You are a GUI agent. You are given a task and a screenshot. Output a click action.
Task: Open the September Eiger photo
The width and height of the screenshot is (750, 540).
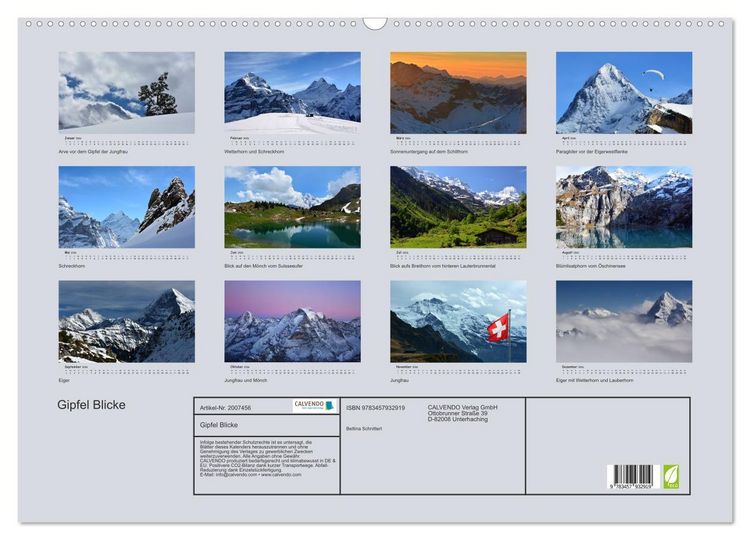127,321
